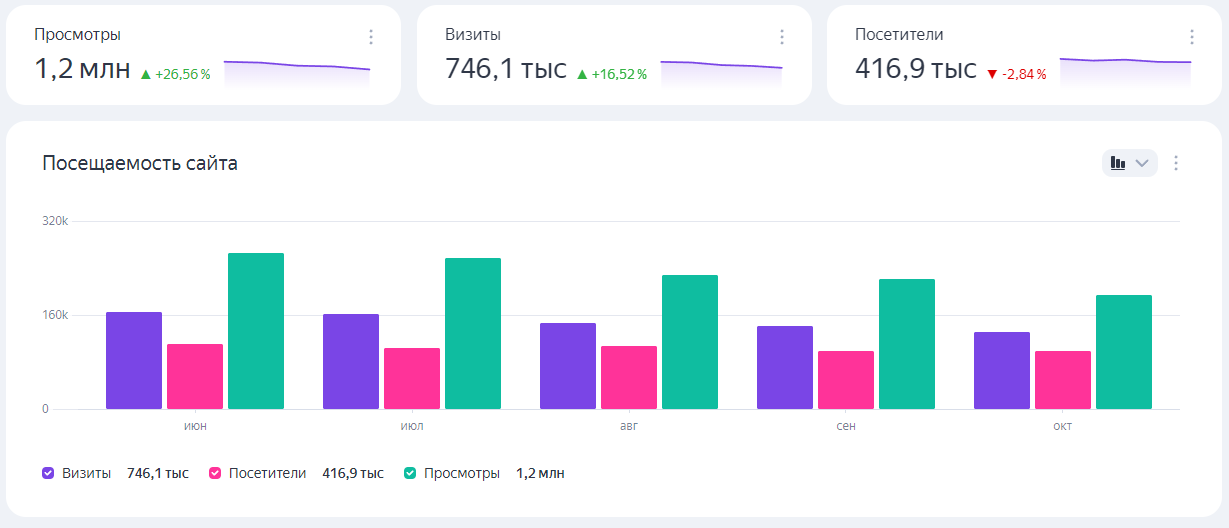This screenshot has height=528, width=1229.
Task: Toggle the Посетители legend checkbox
Action: [215, 473]
